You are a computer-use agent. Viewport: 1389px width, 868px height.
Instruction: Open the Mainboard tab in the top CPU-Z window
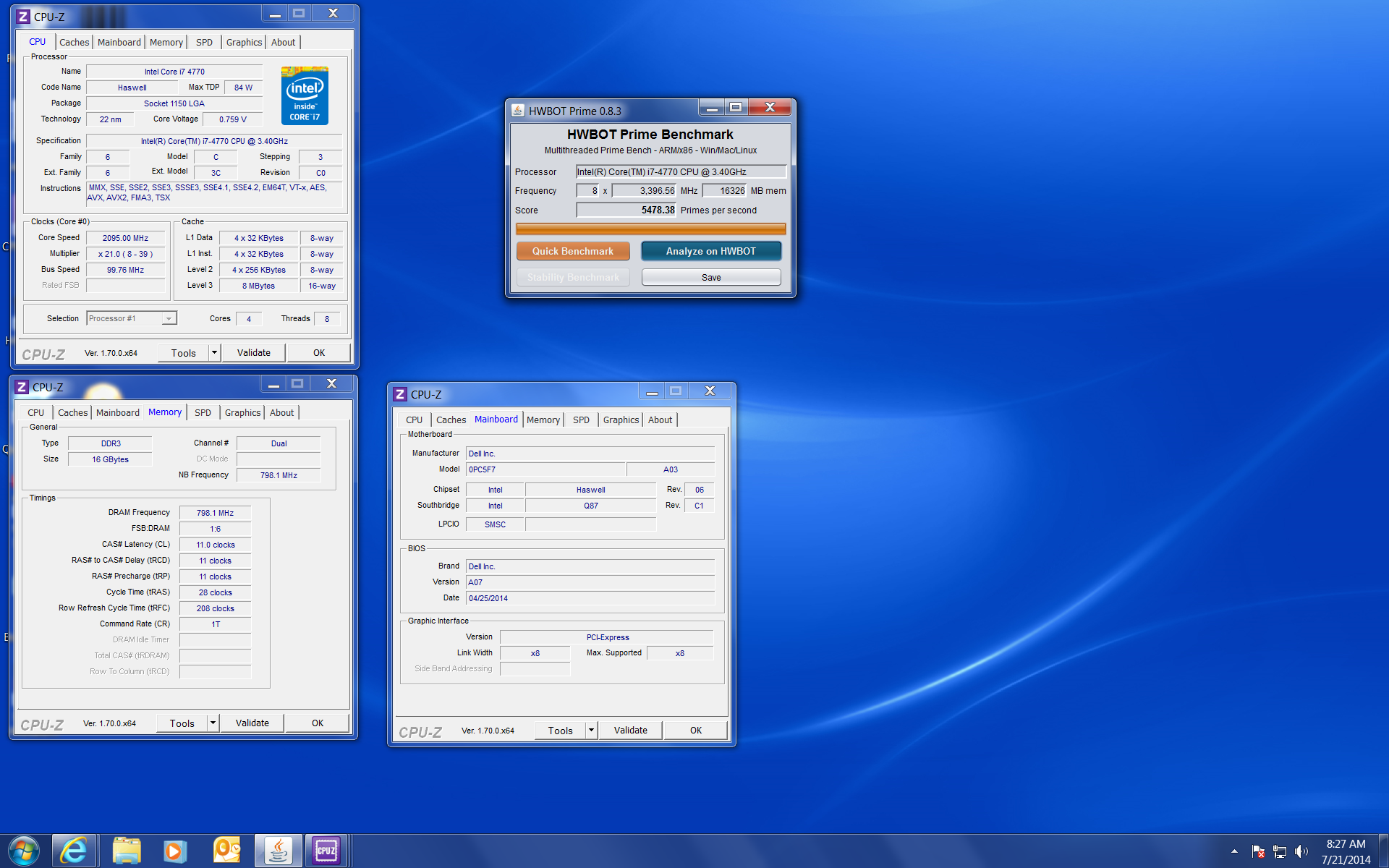(x=119, y=42)
